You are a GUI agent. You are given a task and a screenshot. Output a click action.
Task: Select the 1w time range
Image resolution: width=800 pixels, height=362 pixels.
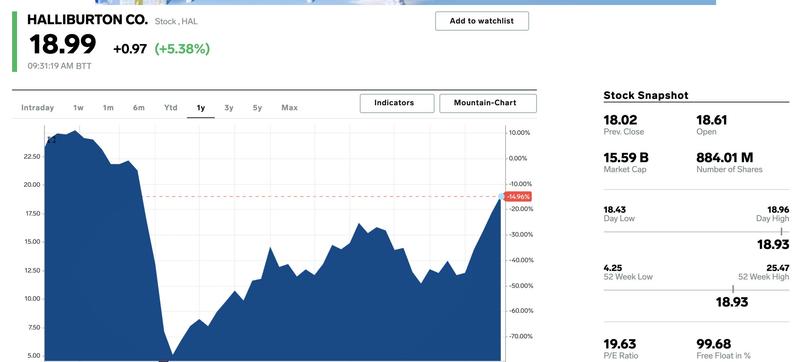78,108
